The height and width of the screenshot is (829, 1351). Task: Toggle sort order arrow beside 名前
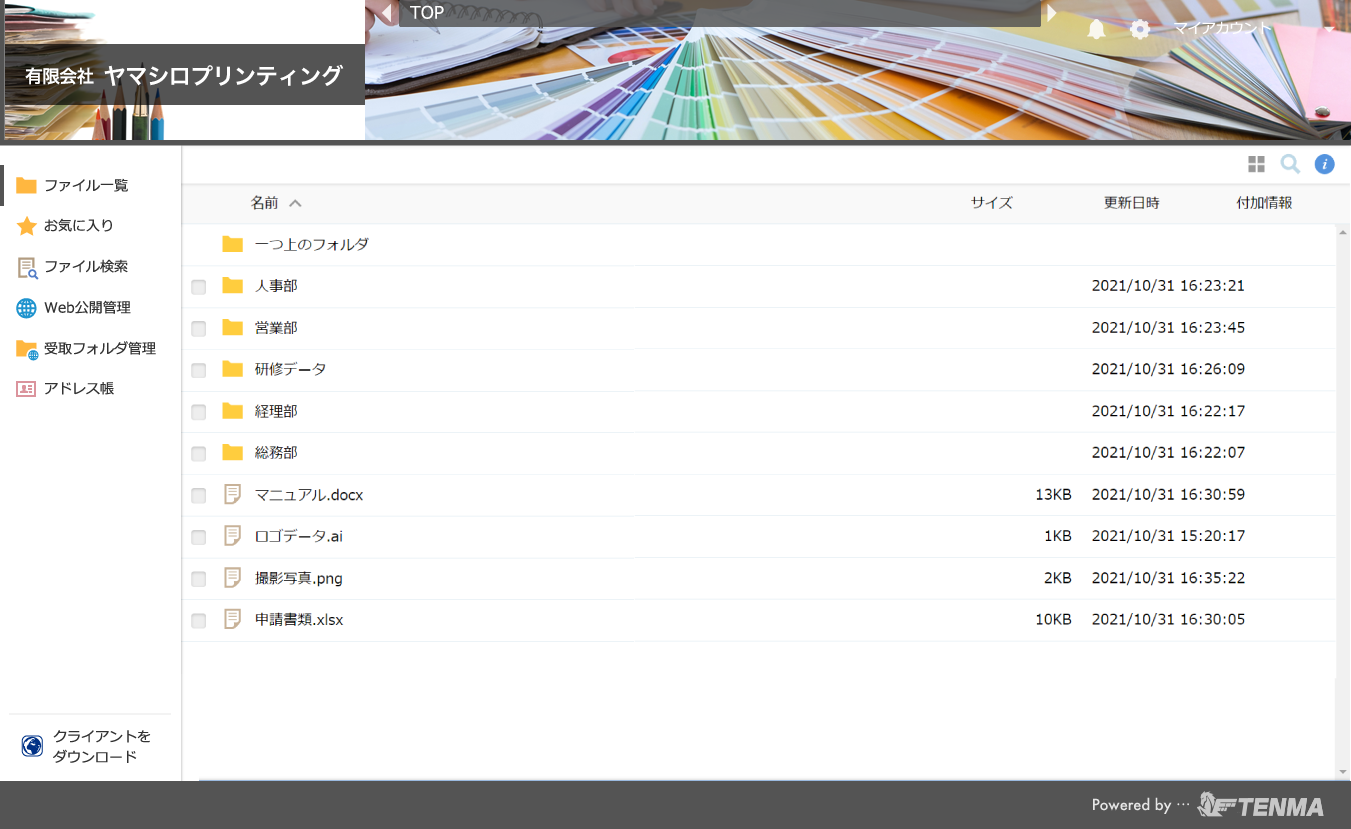pos(295,203)
